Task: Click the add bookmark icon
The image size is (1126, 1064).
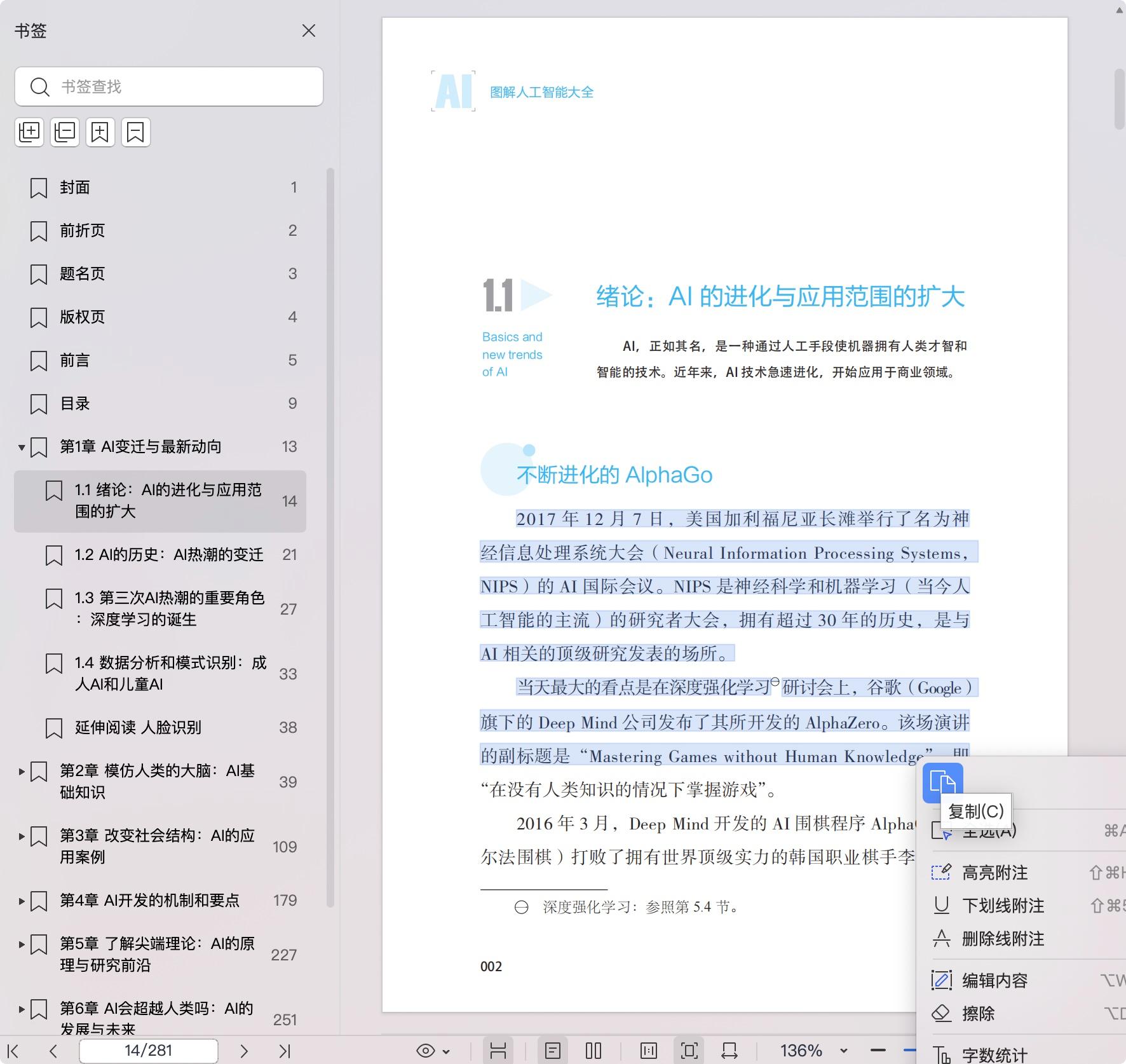Action: pyautogui.click(x=100, y=132)
